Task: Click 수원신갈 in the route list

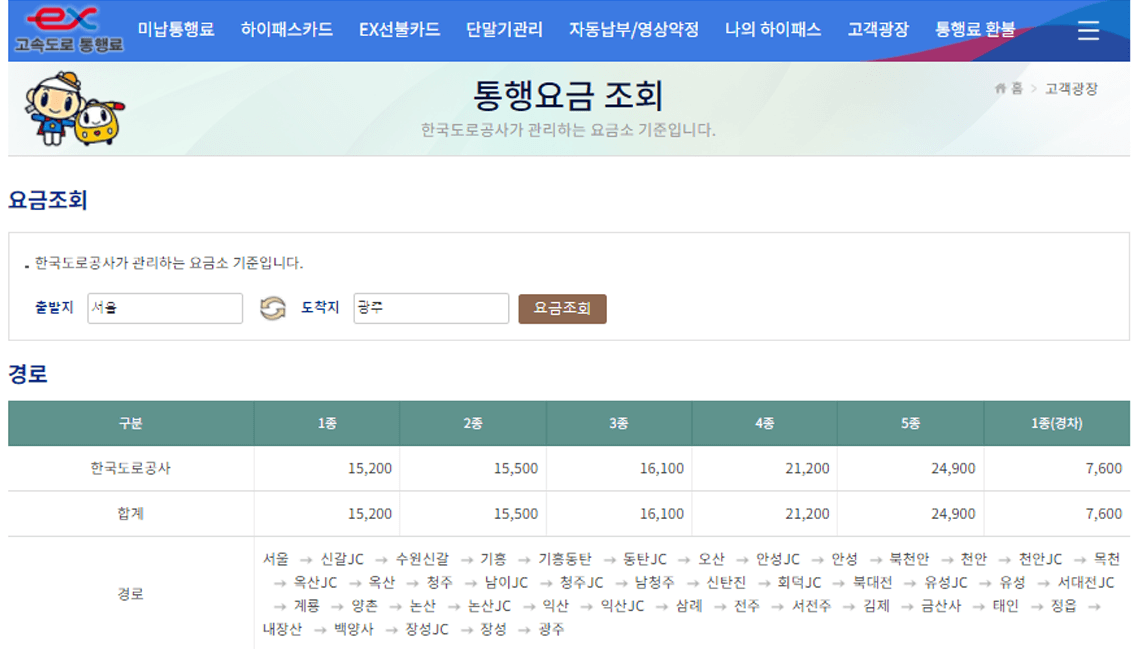Action: click(x=422, y=559)
